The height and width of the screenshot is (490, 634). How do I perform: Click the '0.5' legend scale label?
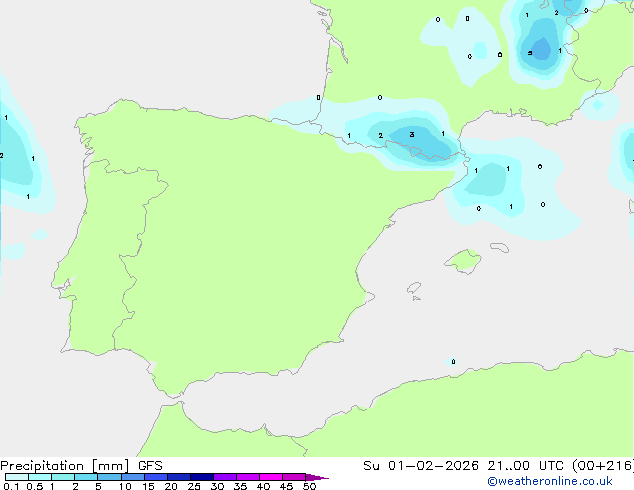point(35,486)
